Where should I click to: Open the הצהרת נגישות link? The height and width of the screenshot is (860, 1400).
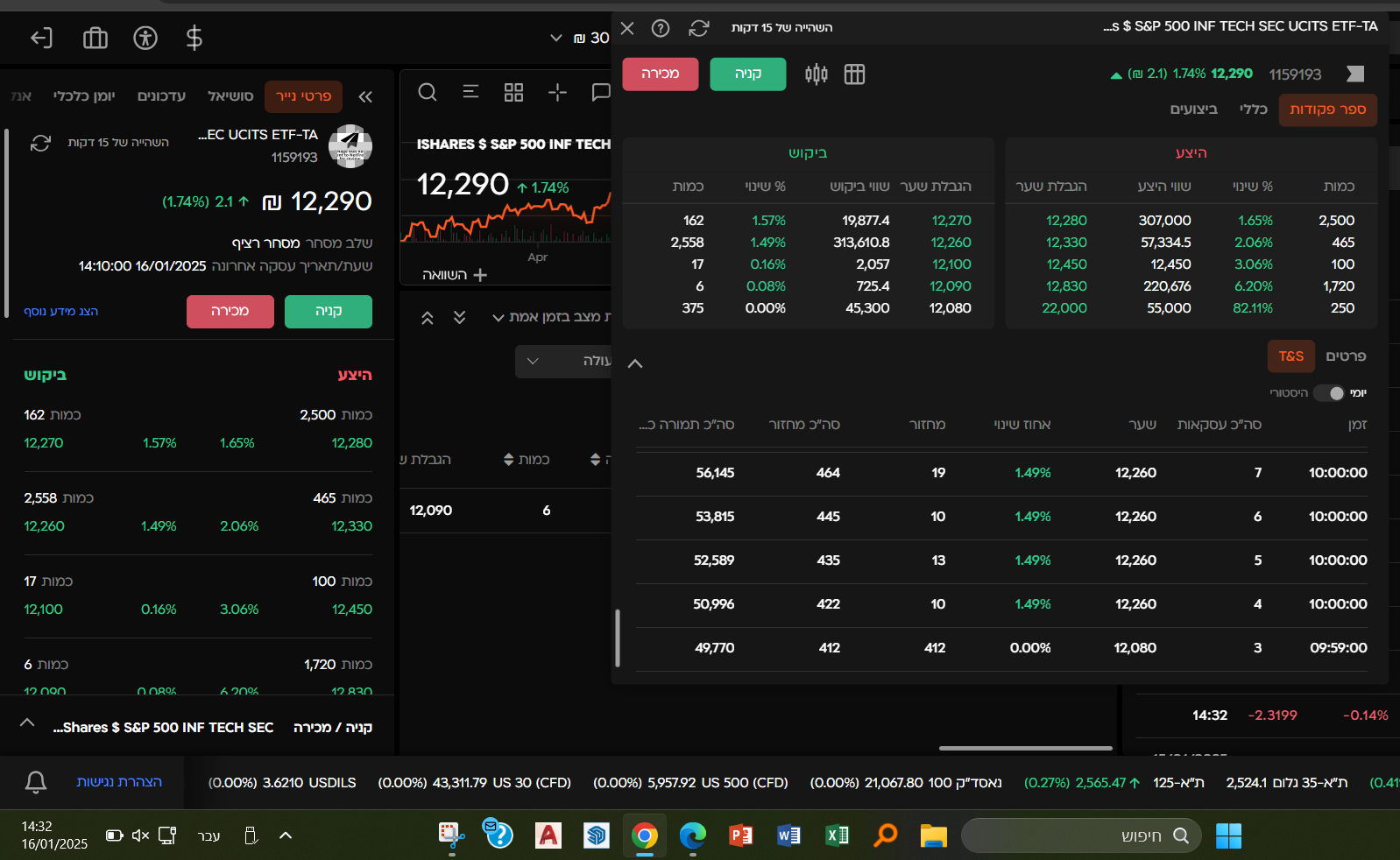coord(119,782)
